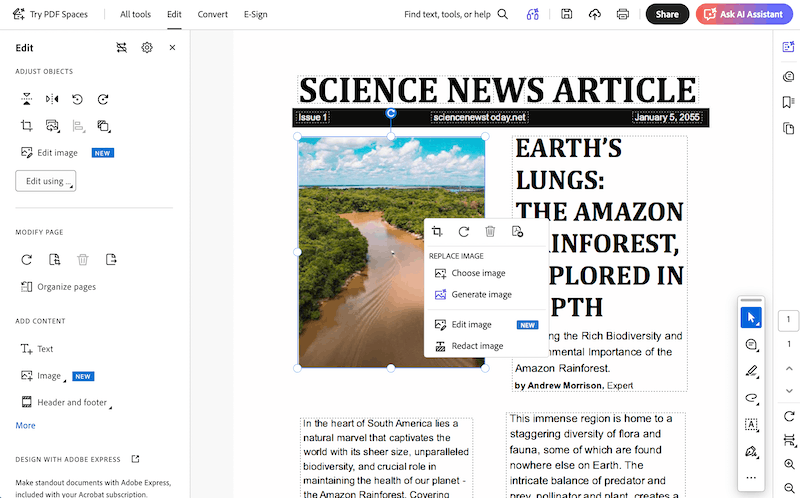Image resolution: width=800 pixels, height=498 pixels.
Task: Click the Share button
Action: 667,14
